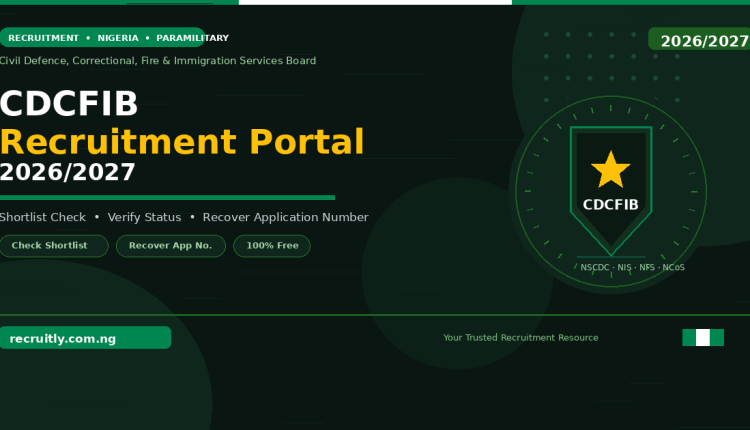Click 'Civil Defence, Correctional, Fire & Immigration Services Board'
This screenshot has height=430, width=750.
tap(158, 61)
